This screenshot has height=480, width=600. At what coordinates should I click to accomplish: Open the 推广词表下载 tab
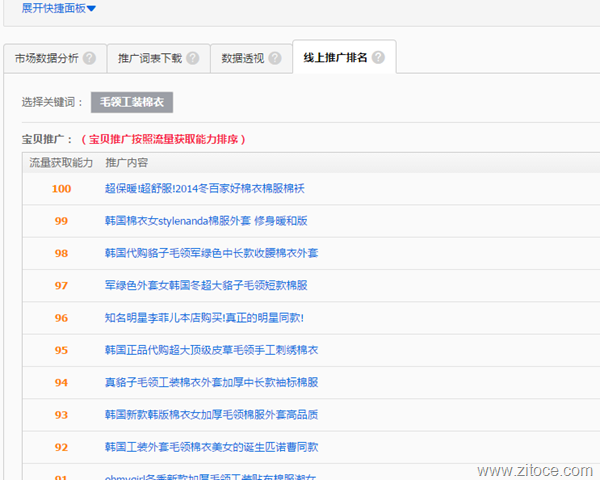click(x=150, y=58)
